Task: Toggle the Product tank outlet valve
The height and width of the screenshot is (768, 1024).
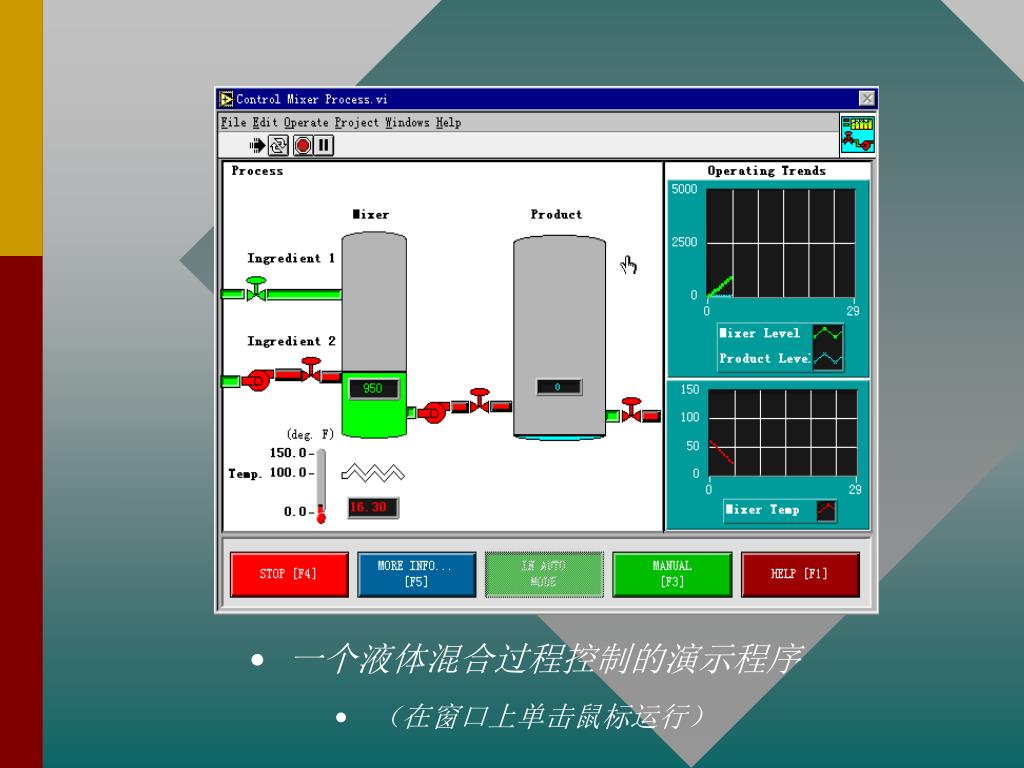Action: click(632, 409)
